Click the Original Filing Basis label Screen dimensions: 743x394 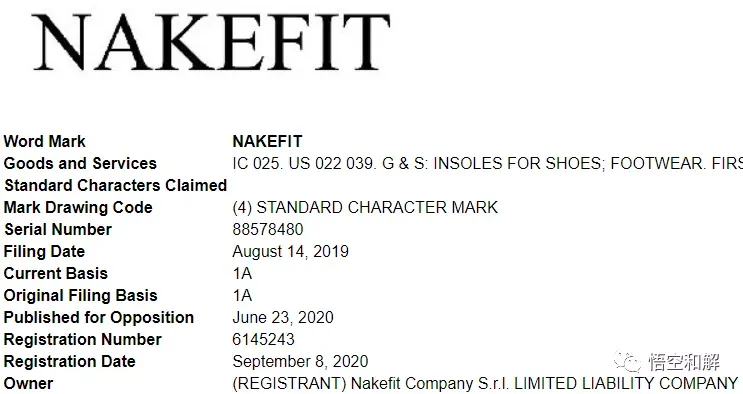(81, 295)
